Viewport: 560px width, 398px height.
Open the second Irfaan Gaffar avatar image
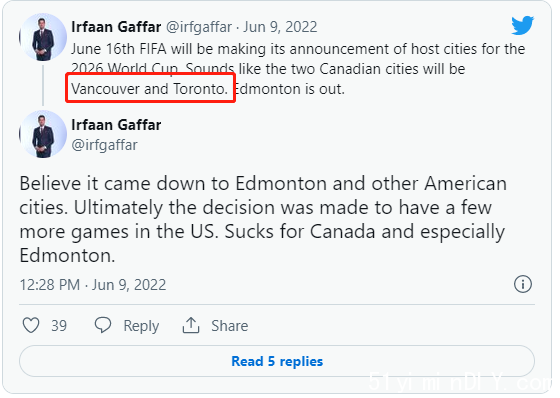(43, 134)
